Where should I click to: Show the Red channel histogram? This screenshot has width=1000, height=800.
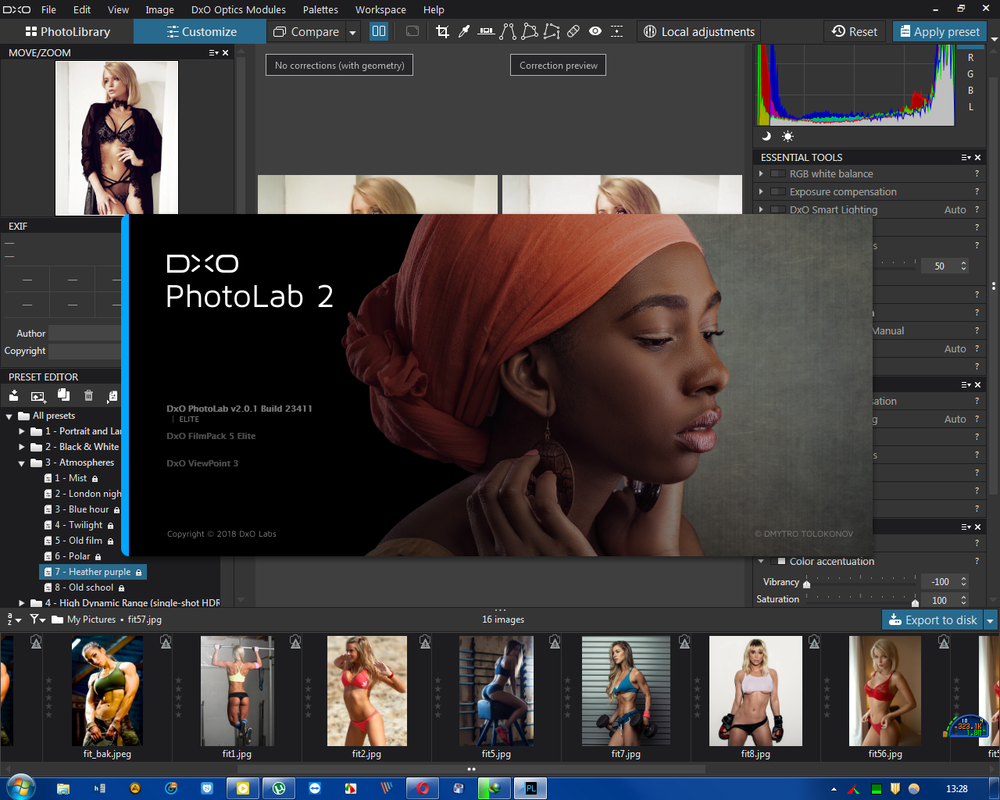tap(971, 57)
